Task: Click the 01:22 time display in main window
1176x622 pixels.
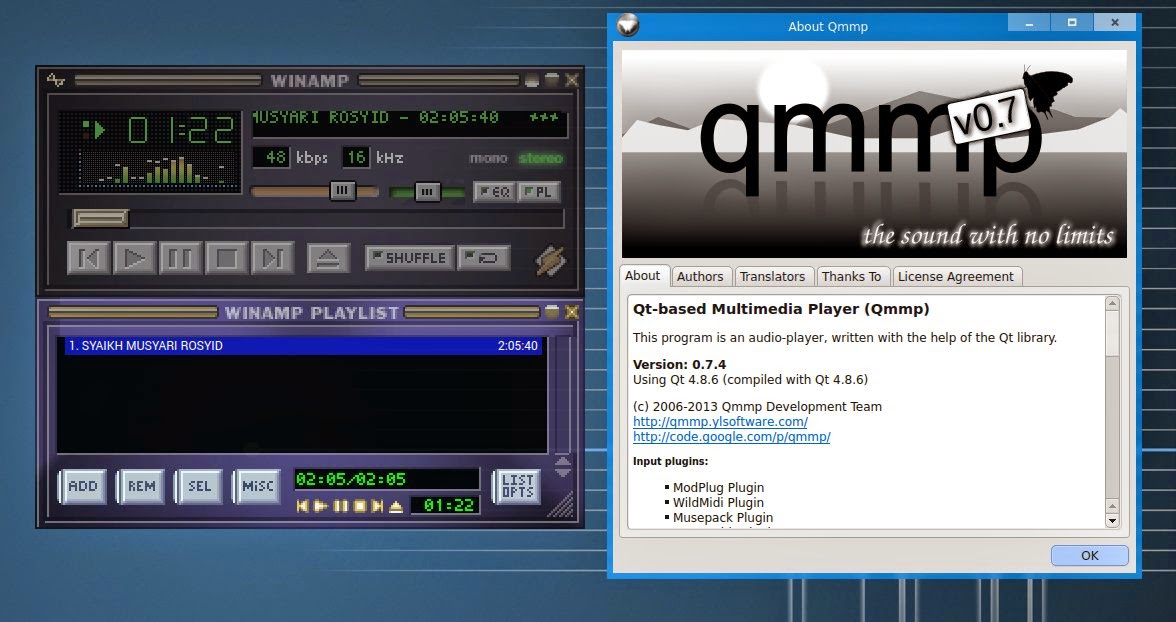Action: 181,131
